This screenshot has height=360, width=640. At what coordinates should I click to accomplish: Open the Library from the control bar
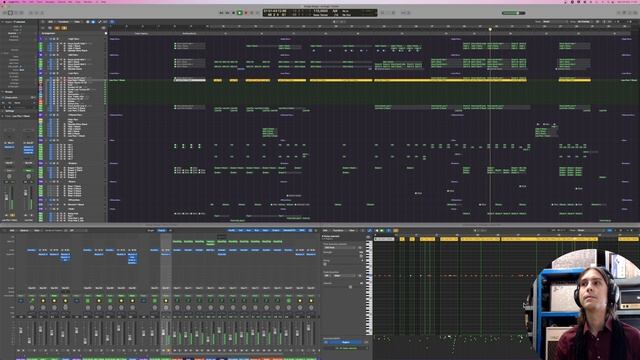point(4,13)
